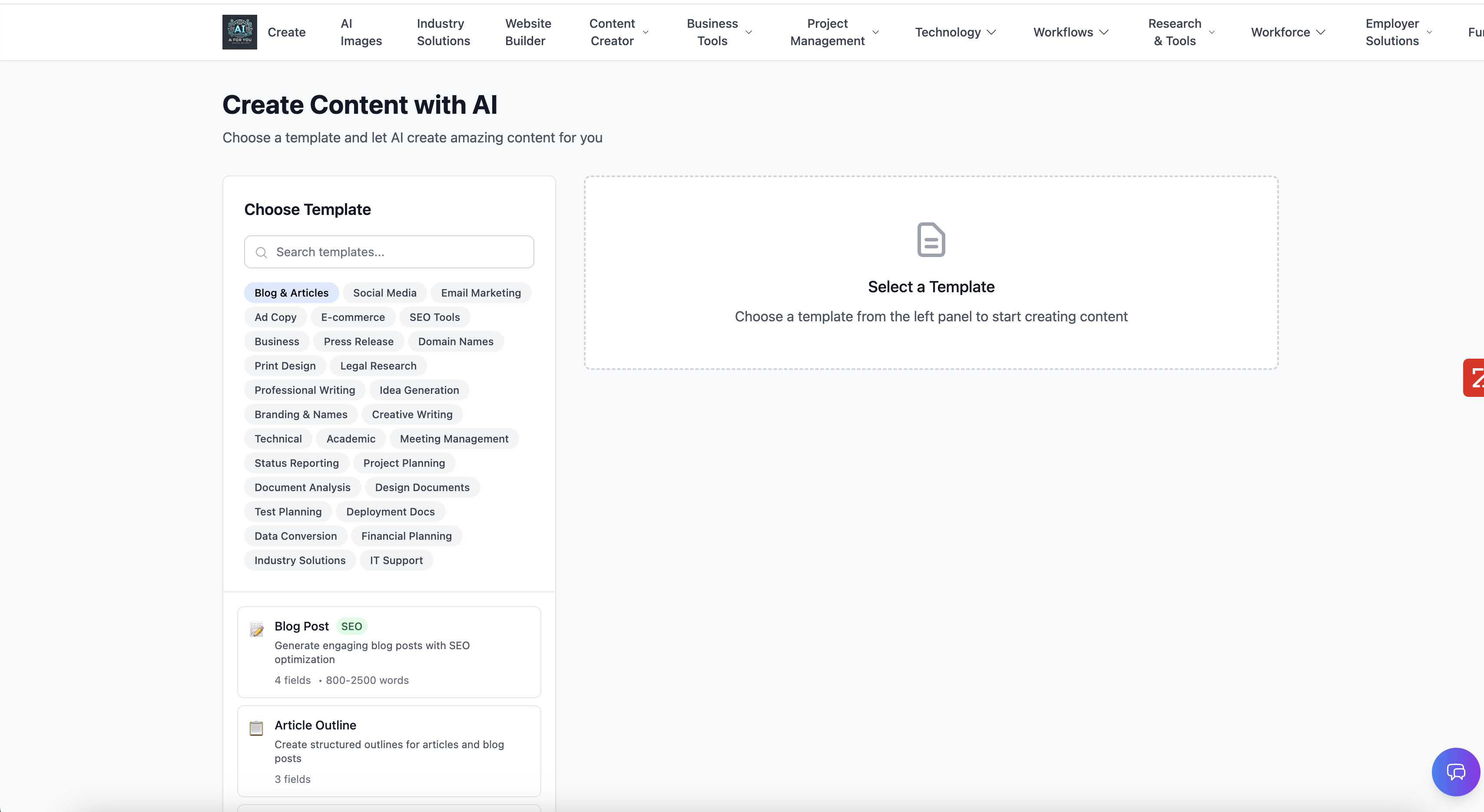Open the chat support bubble icon
The image size is (1484, 812).
[x=1455, y=772]
